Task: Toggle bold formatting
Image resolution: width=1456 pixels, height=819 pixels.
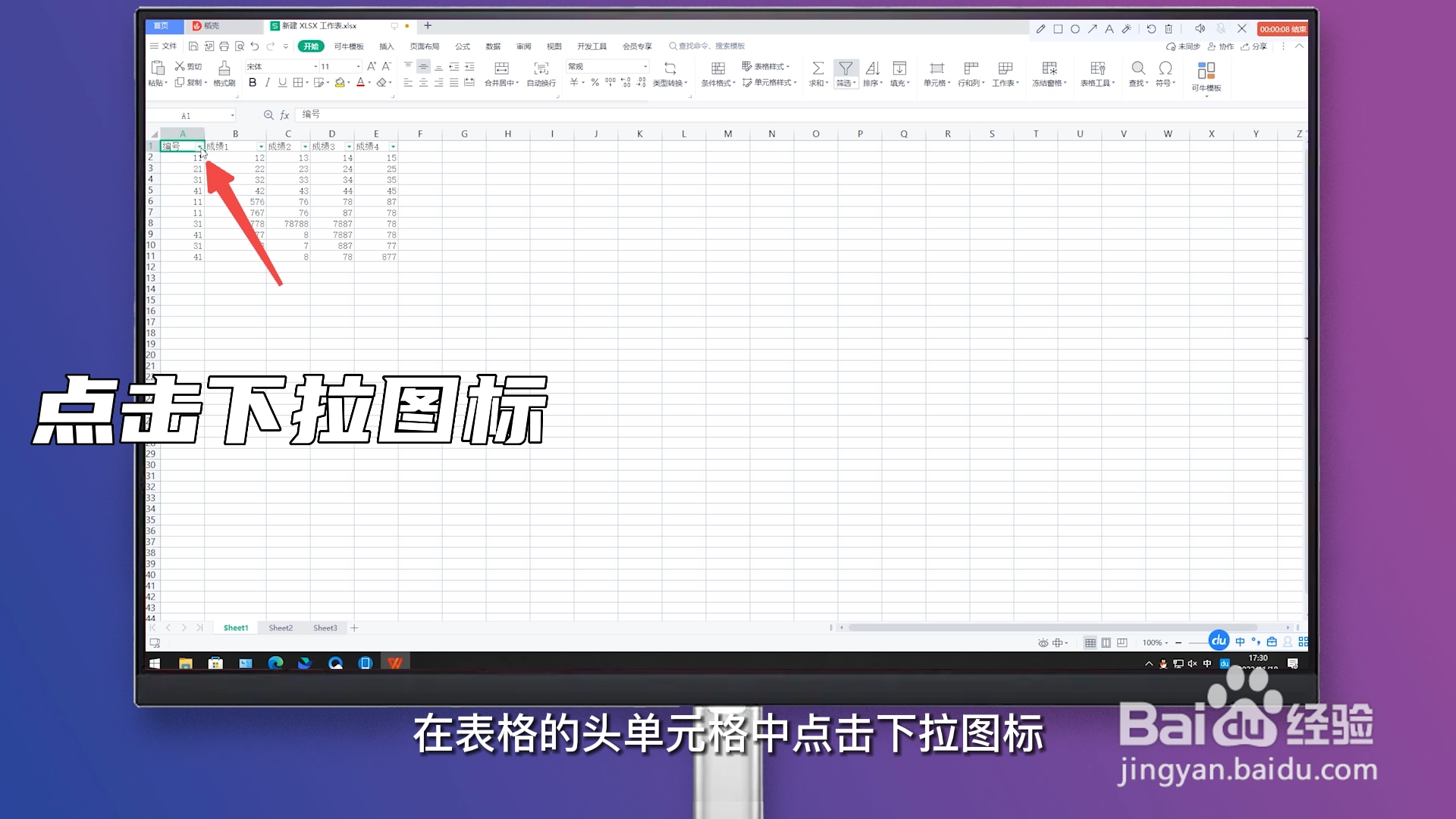Action: pos(253,83)
